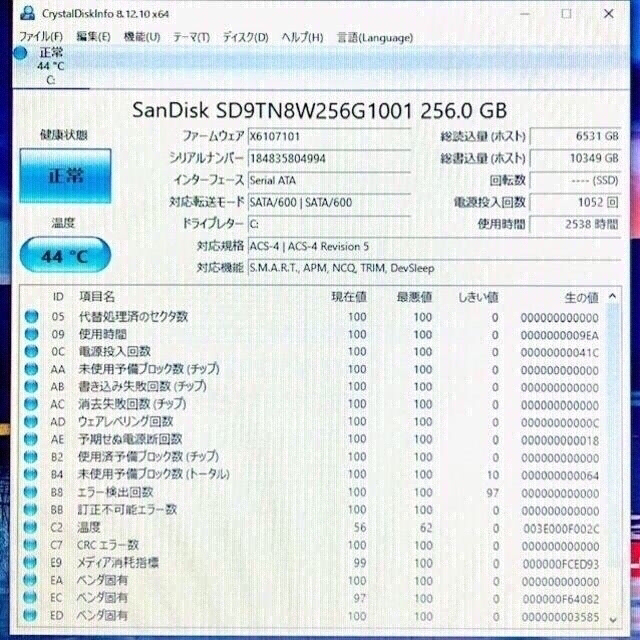The image size is (640, 640).
Task: Open the 言語(Language) menu
Action: (x=375, y=37)
